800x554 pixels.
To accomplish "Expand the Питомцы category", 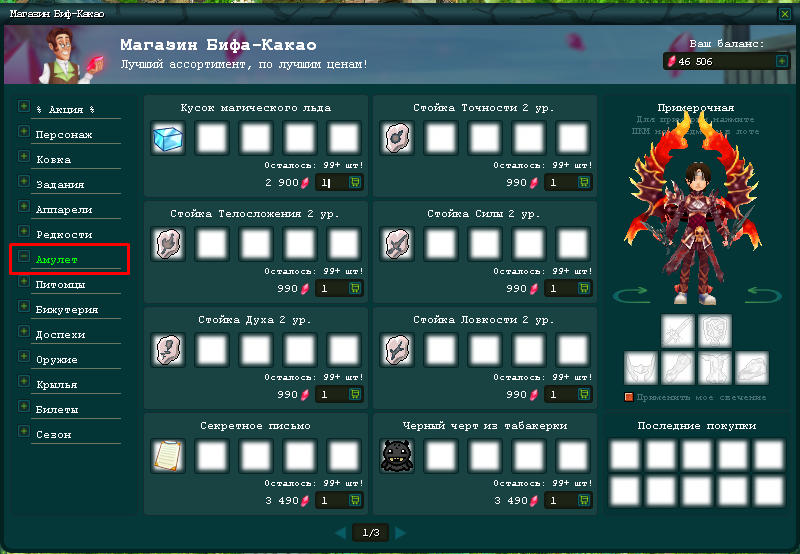I will point(23,281).
